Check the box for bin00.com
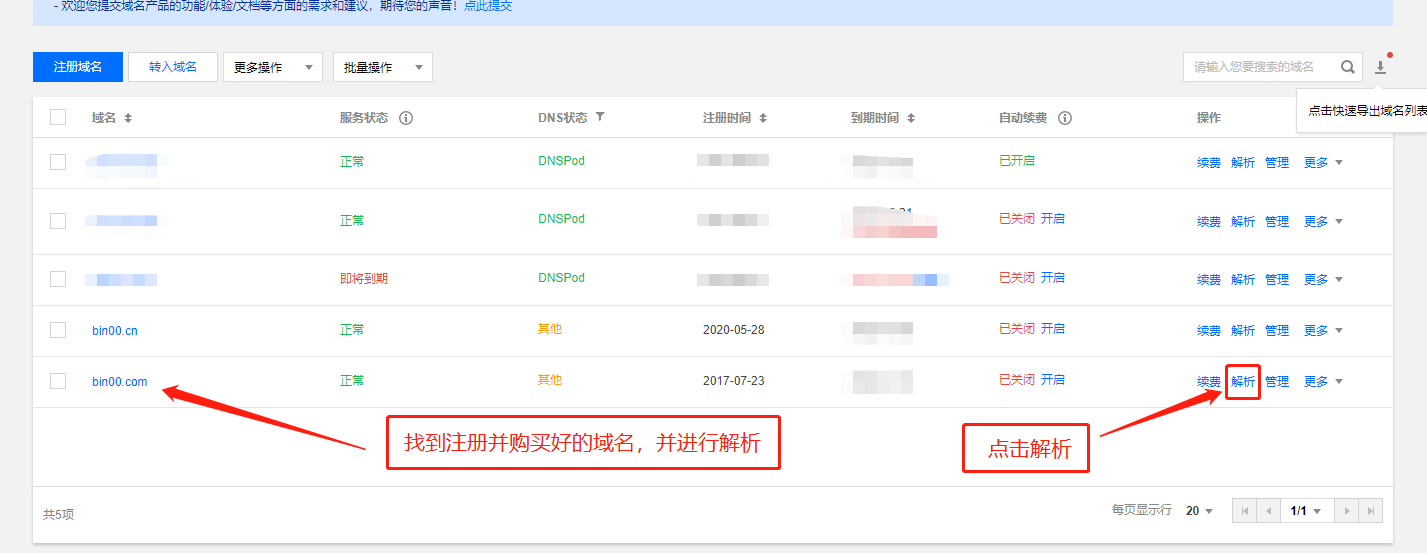 tap(58, 381)
